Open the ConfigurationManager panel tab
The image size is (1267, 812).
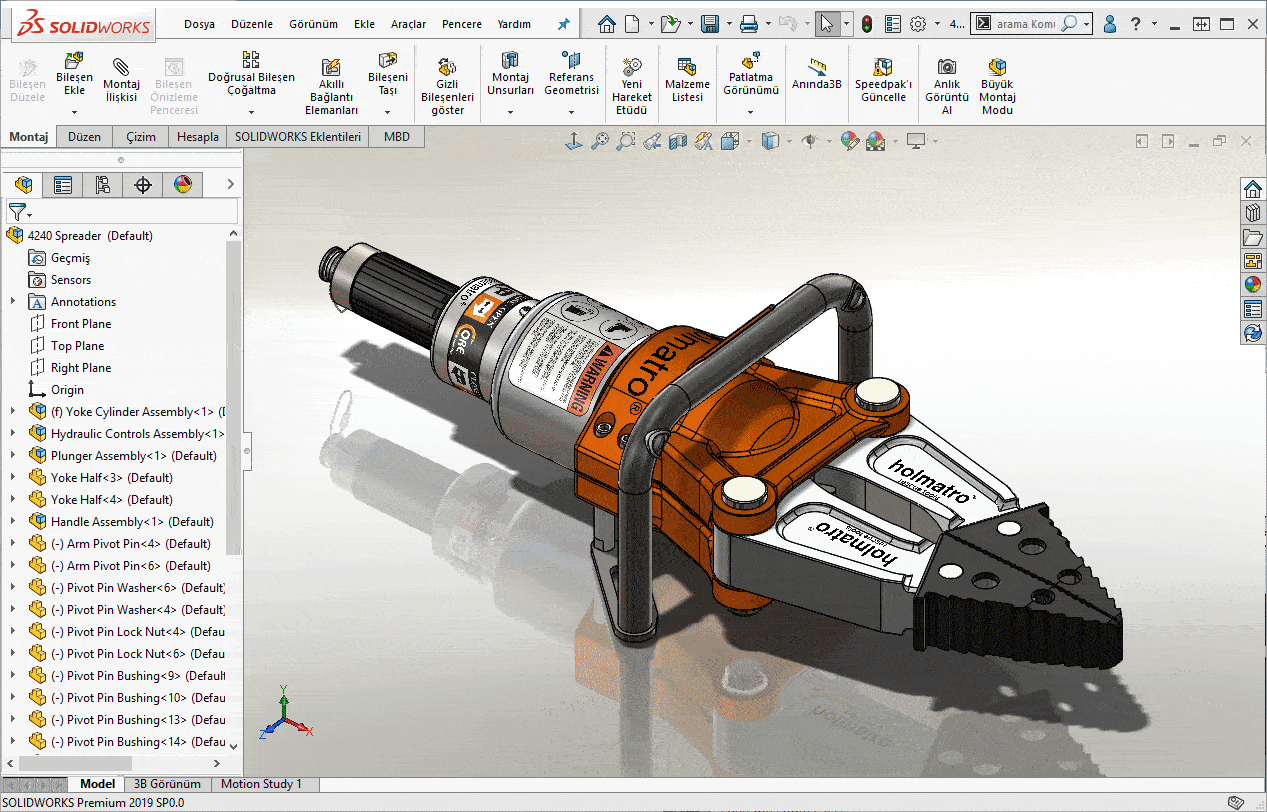coord(103,184)
